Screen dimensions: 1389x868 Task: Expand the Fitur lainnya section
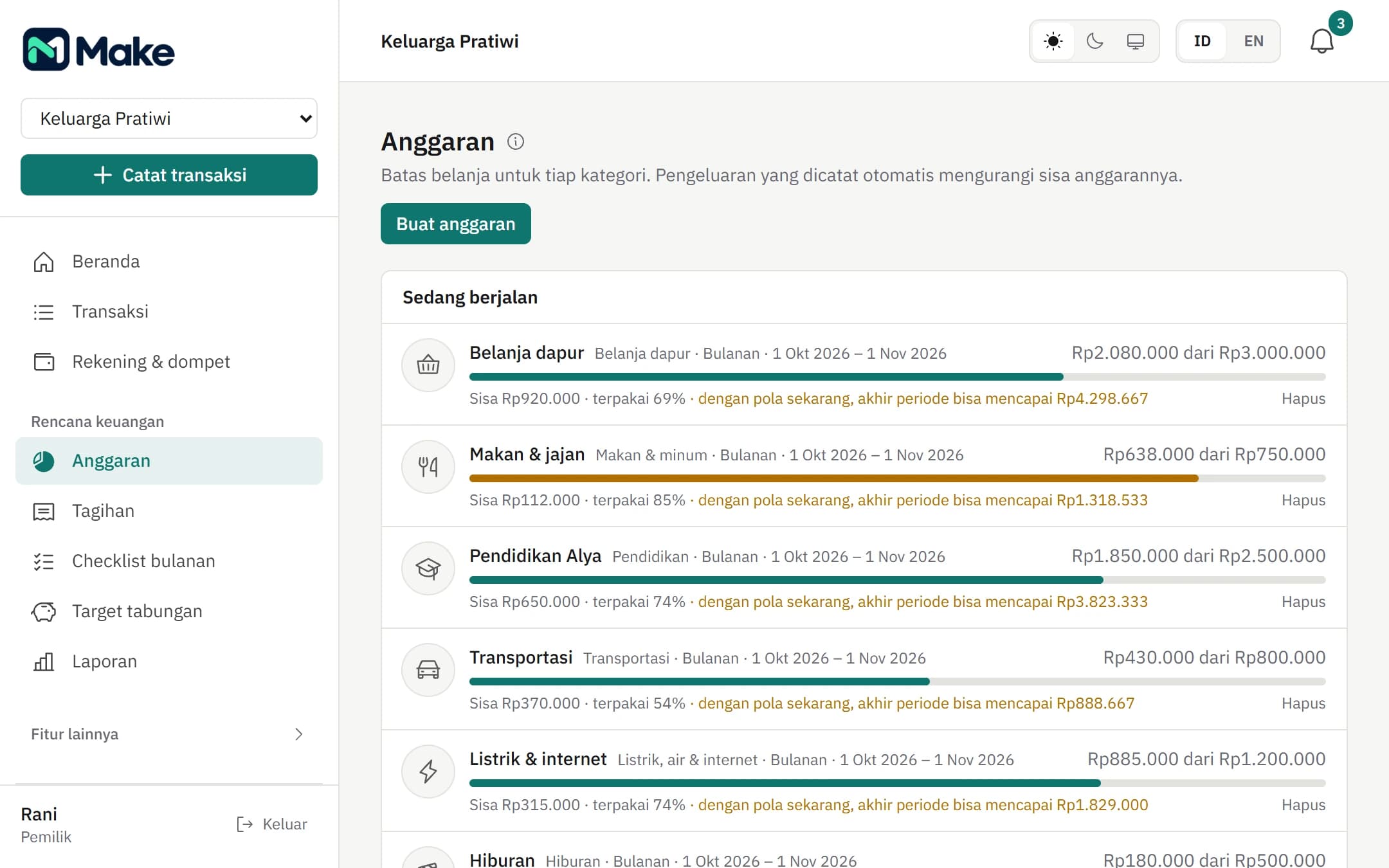tap(169, 734)
